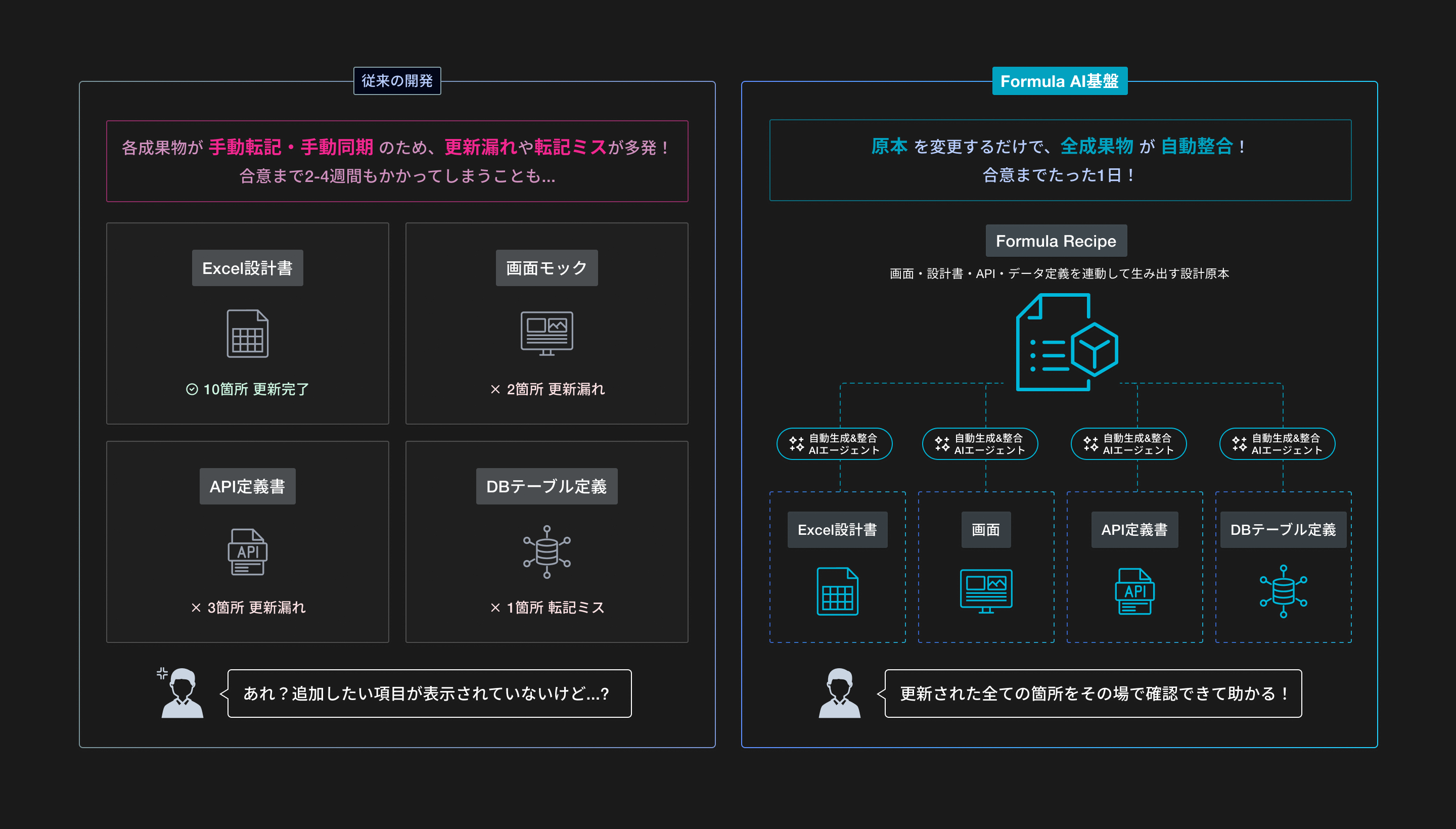Image resolution: width=1456 pixels, height=829 pixels.
Task: Click the user avatar in Formula panel
Action: pos(839,693)
